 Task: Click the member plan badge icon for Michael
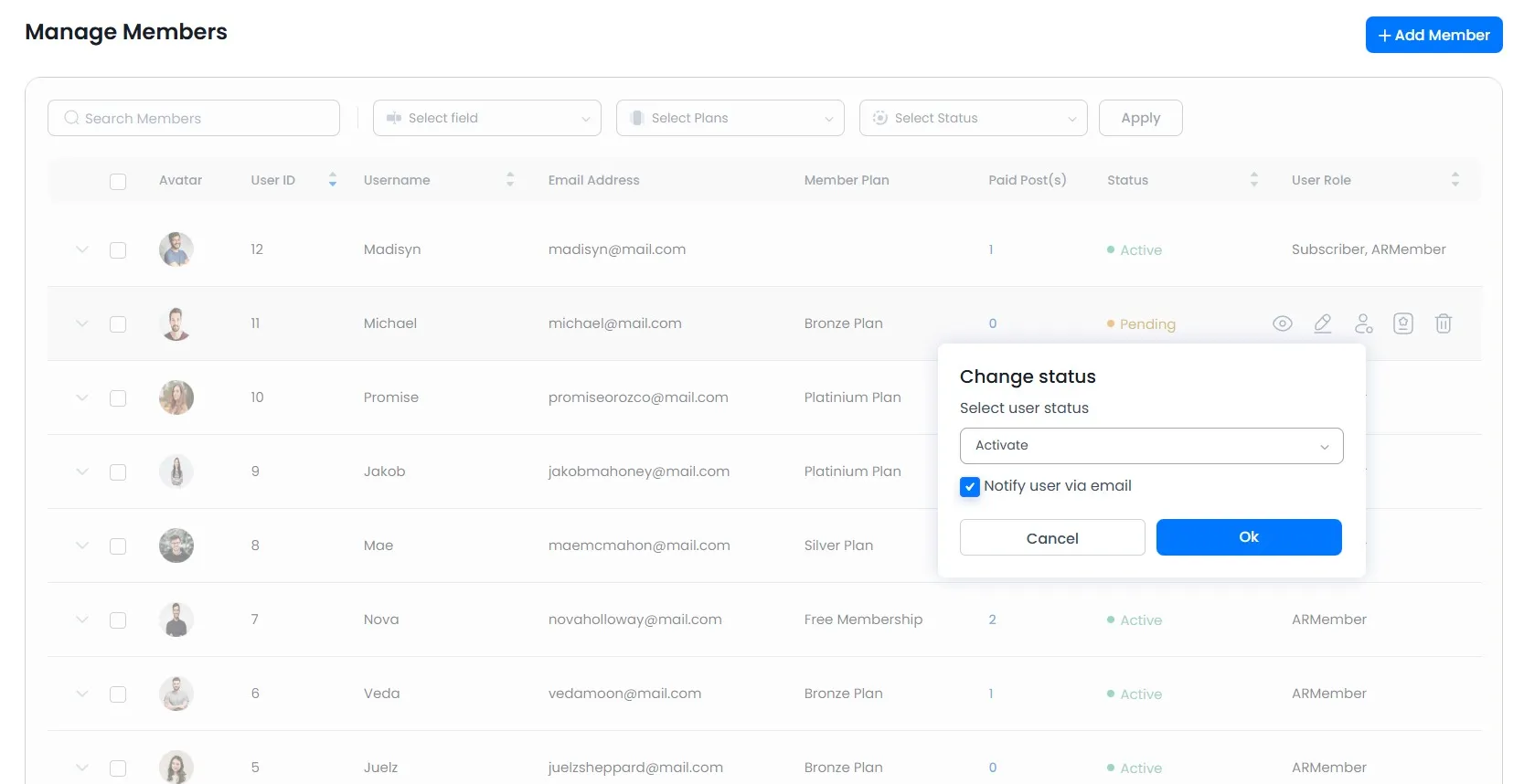1402,323
